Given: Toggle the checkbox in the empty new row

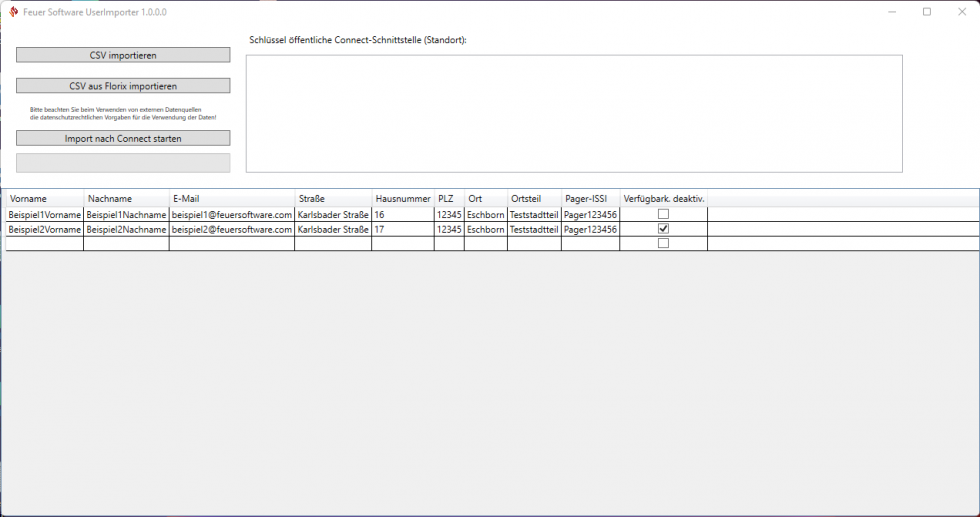Looking at the screenshot, I should [663, 243].
